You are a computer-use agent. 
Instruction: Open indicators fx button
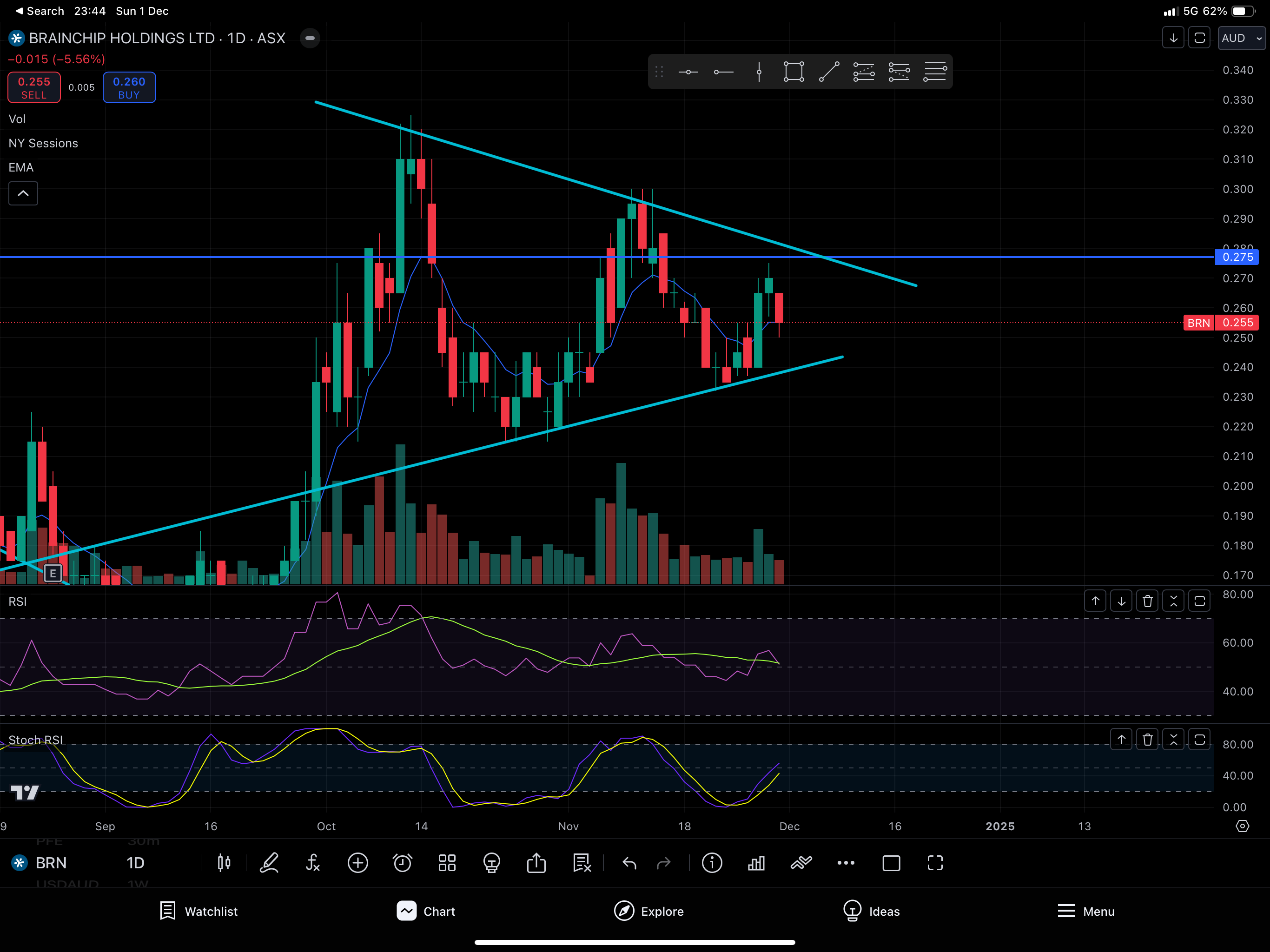click(x=313, y=862)
